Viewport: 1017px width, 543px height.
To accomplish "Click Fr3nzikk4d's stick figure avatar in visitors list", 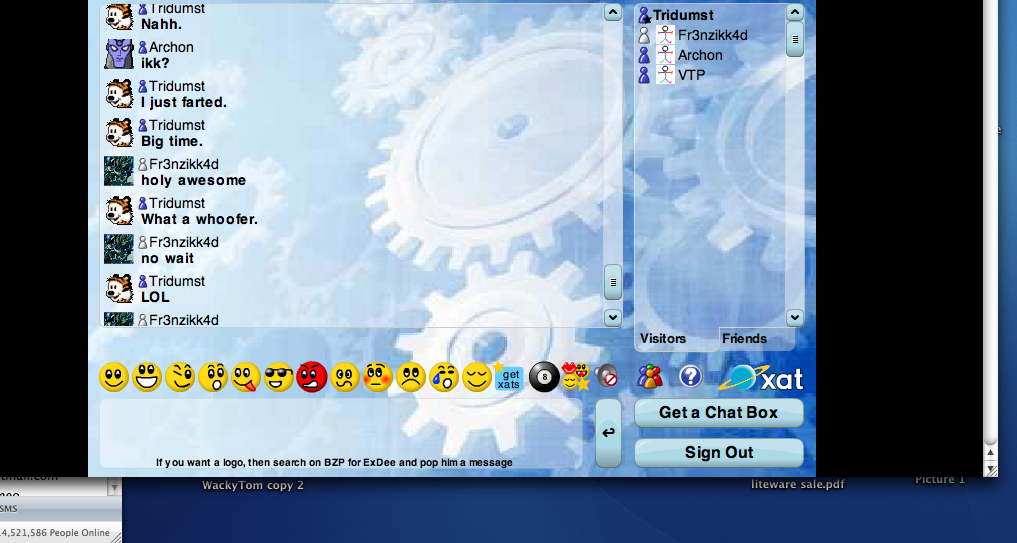I will click(665, 35).
